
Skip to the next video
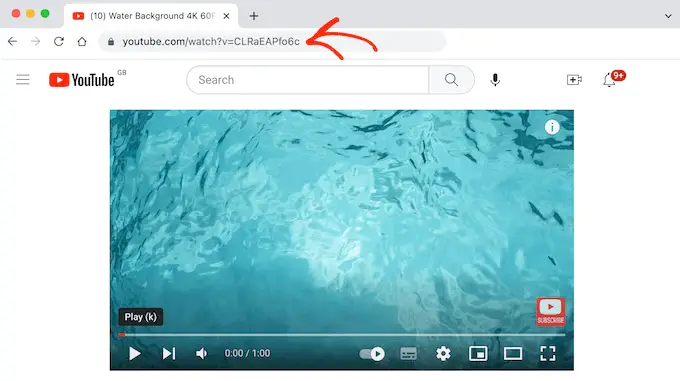pos(169,354)
